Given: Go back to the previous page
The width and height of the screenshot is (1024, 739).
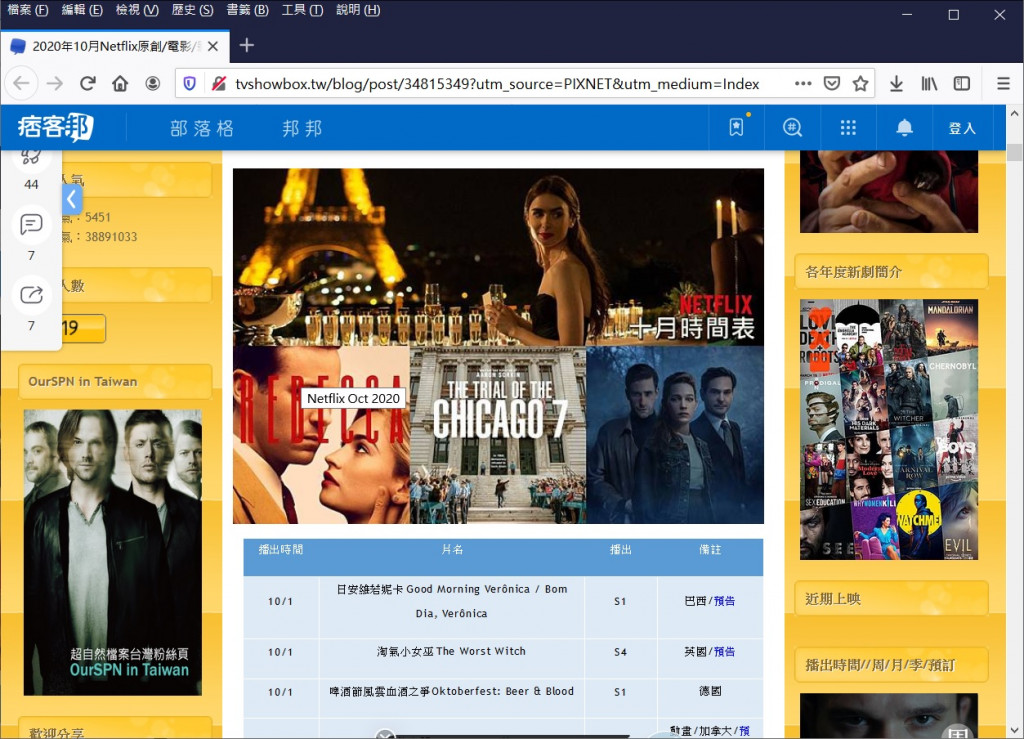Looking at the screenshot, I should (22, 84).
